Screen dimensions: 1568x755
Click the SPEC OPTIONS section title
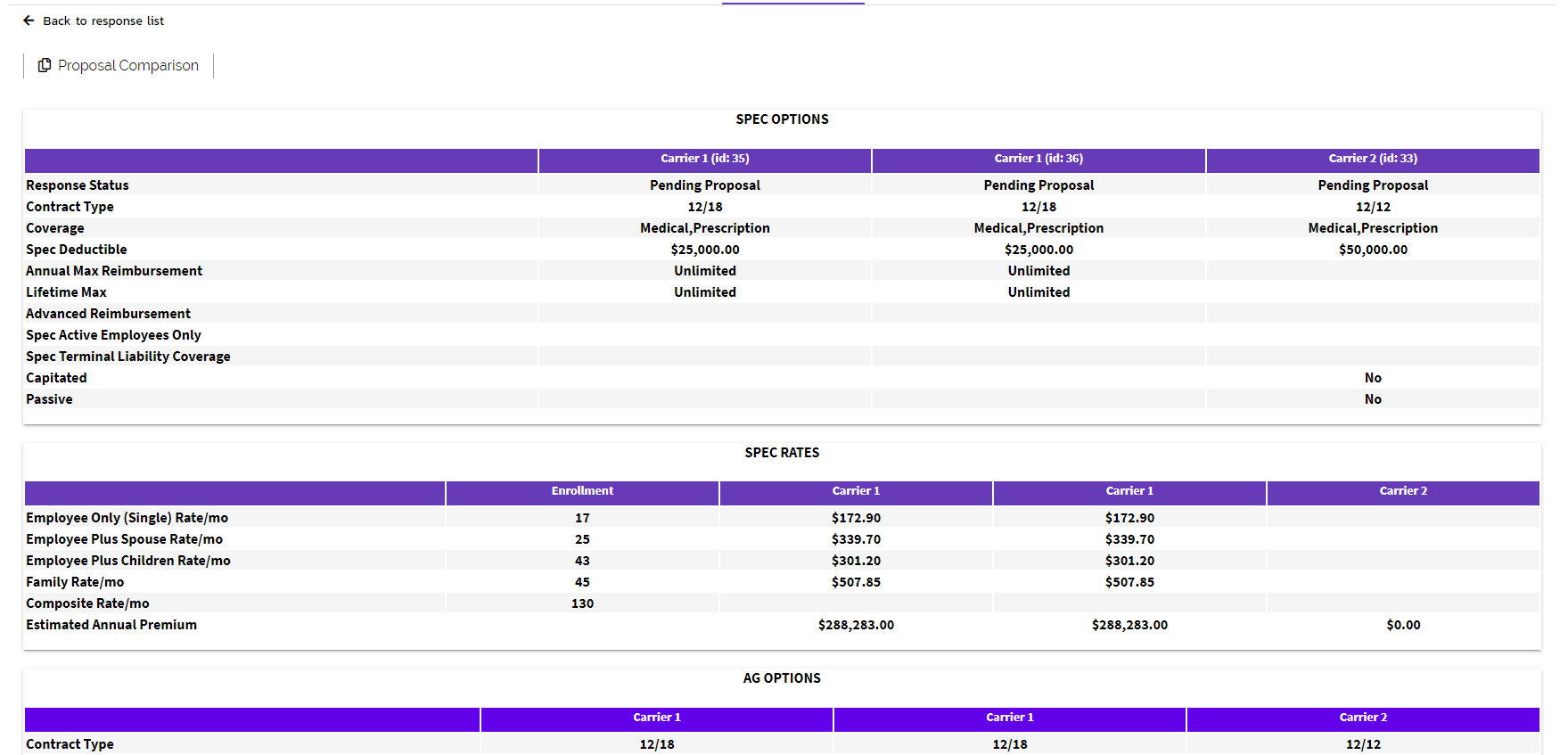coord(782,119)
